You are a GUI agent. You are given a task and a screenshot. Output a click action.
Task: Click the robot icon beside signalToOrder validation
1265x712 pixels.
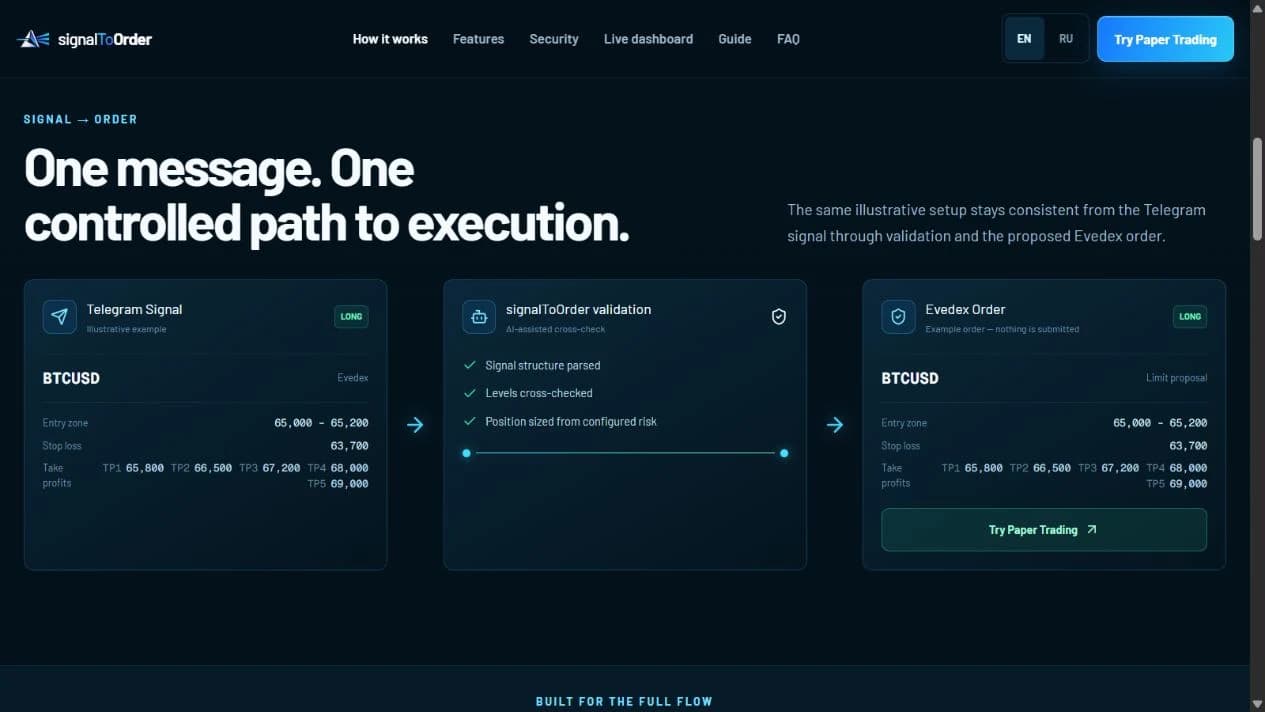pyautogui.click(x=479, y=317)
